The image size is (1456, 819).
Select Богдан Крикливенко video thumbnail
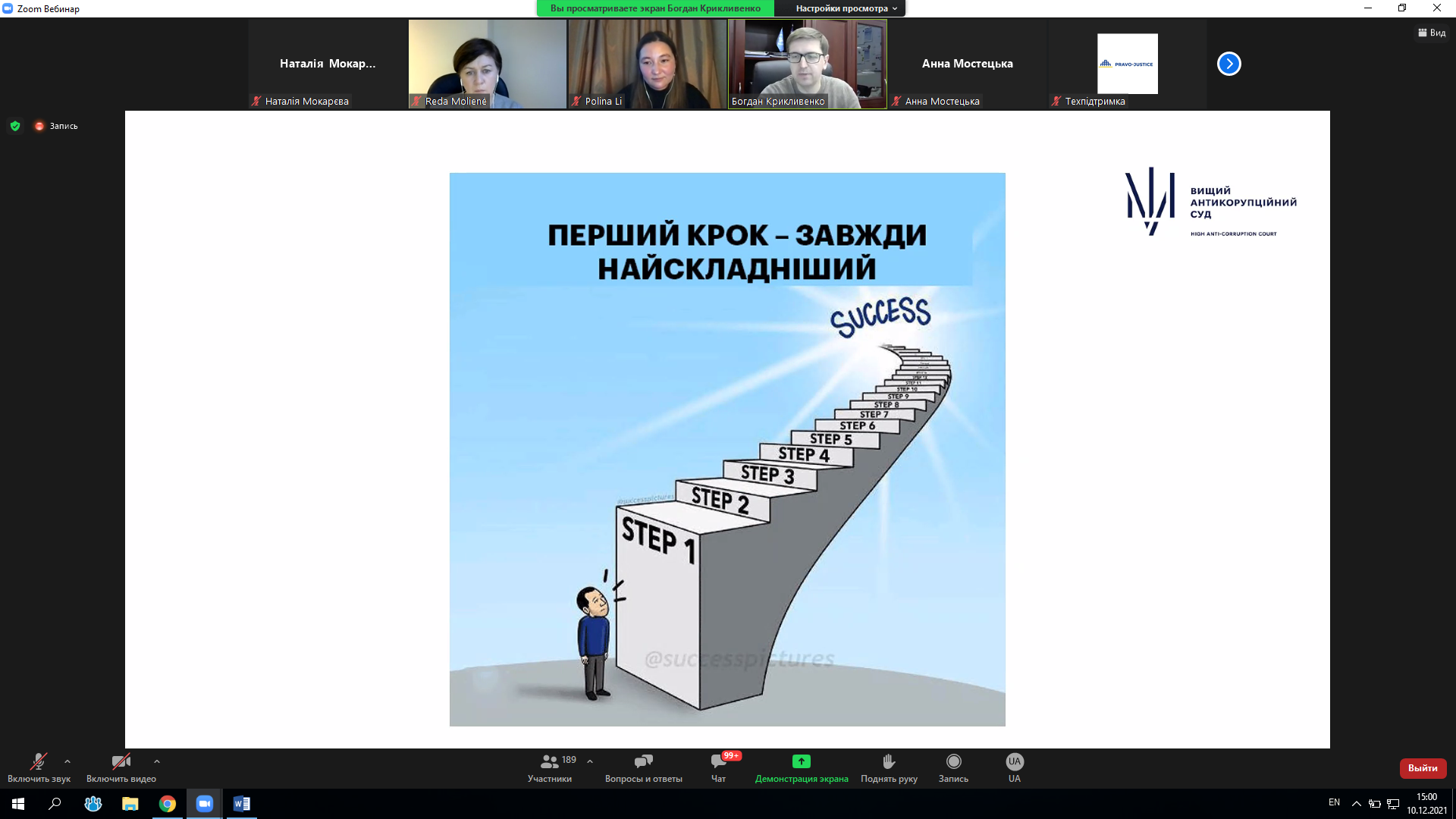point(807,64)
